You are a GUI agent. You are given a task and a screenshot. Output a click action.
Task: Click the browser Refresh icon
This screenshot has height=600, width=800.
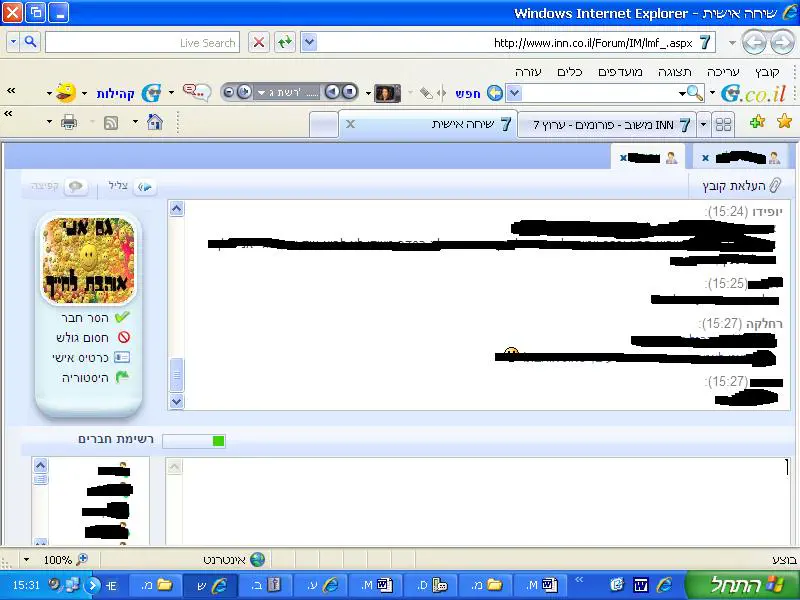(x=285, y=42)
